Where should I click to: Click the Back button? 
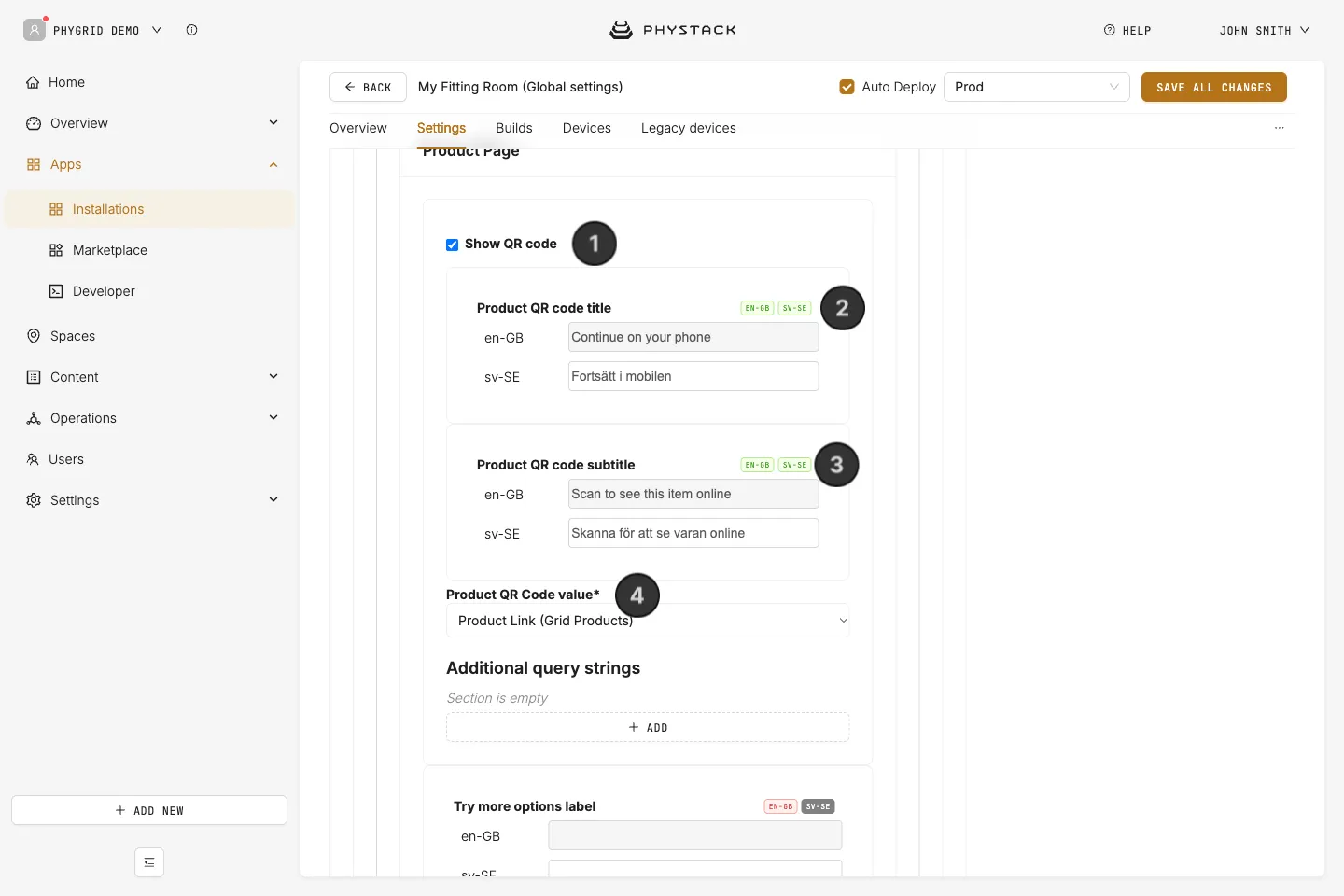click(368, 87)
